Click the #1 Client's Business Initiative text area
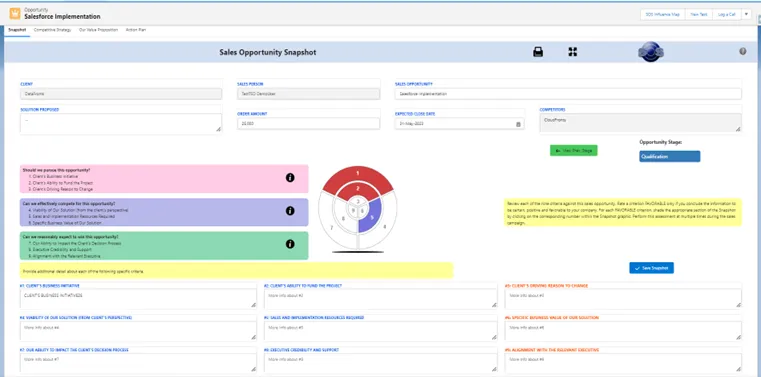761x377 pixels. tap(138, 298)
